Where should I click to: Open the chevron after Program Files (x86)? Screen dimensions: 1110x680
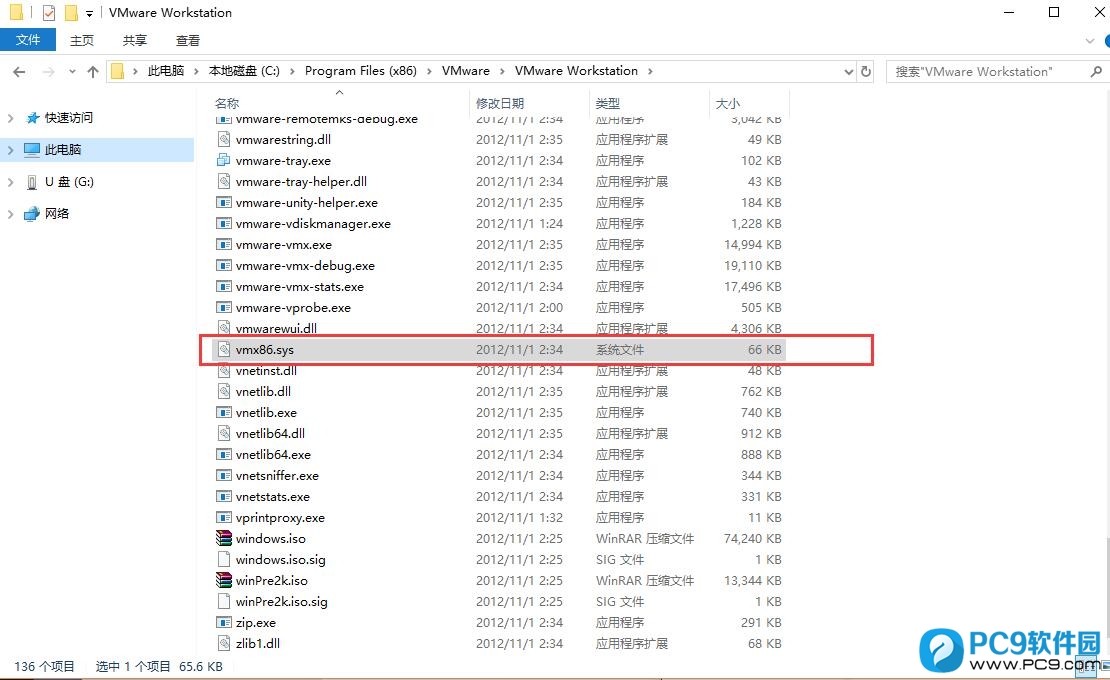pos(429,71)
